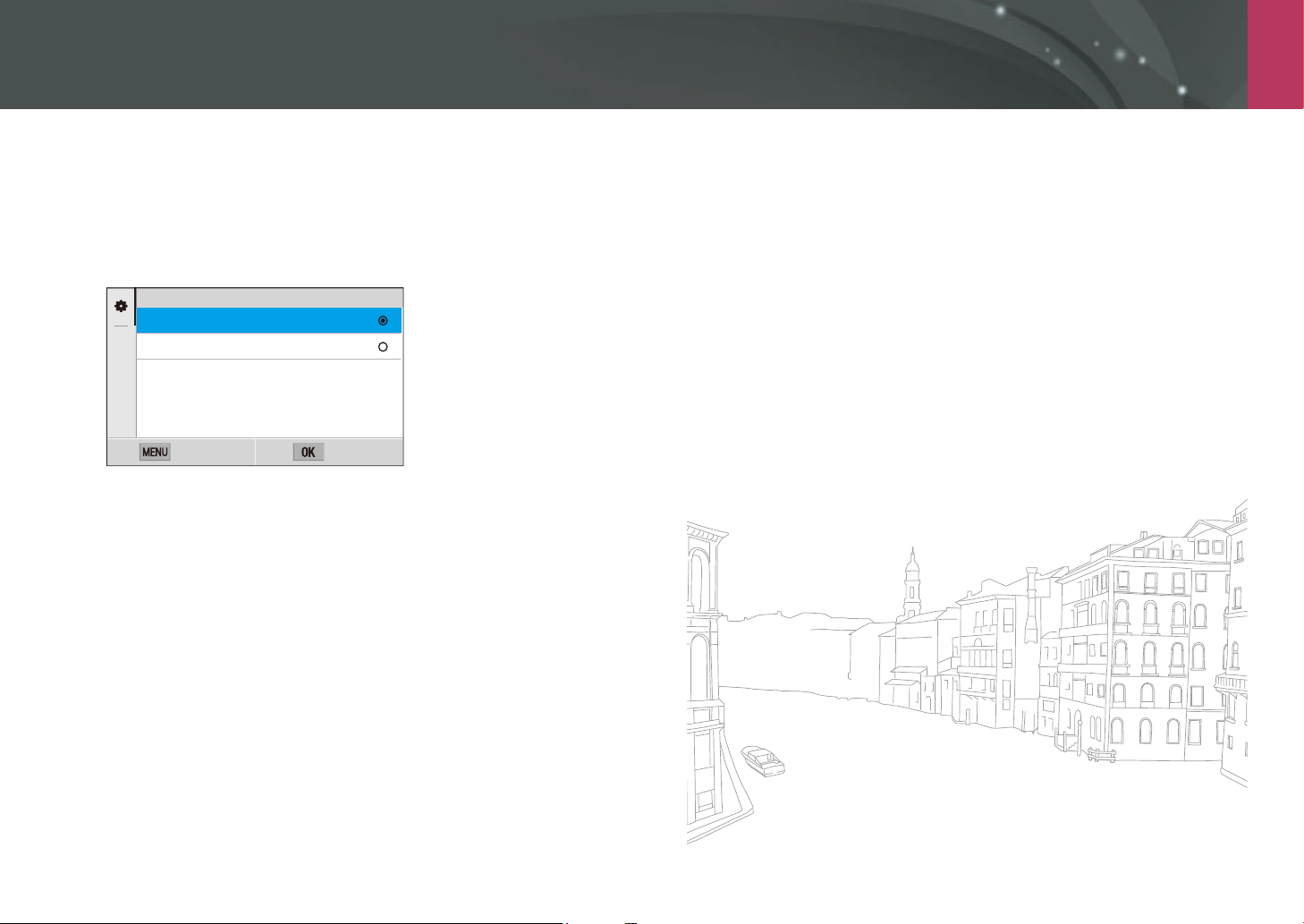Open the gear settings tab in camera menu
1304x924 pixels.
pos(121,306)
